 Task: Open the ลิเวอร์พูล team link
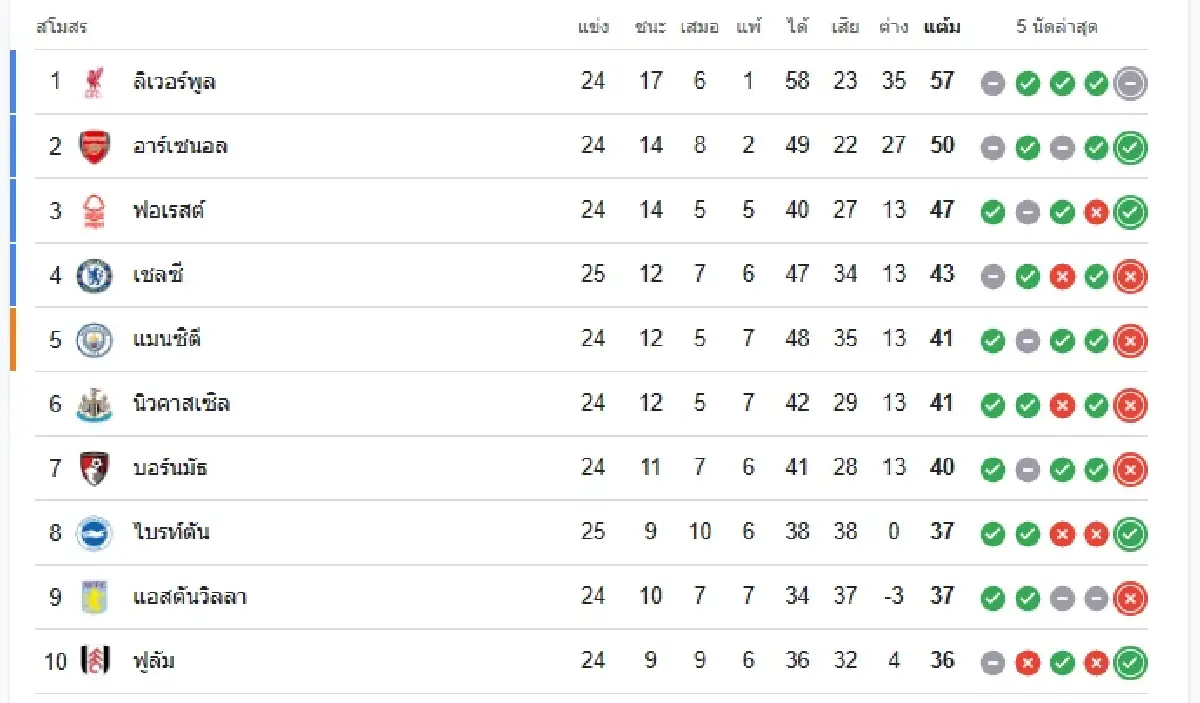tap(174, 82)
